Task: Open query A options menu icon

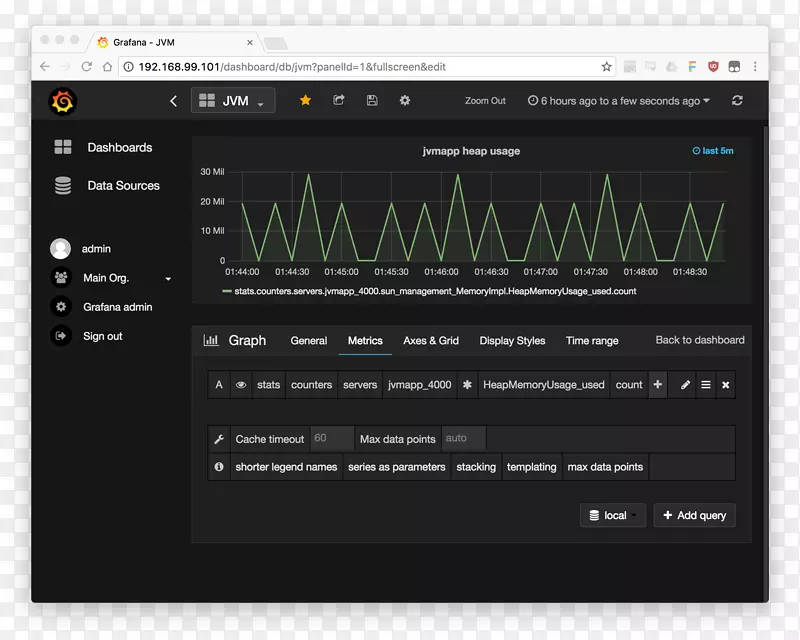Action: point(705,385)
